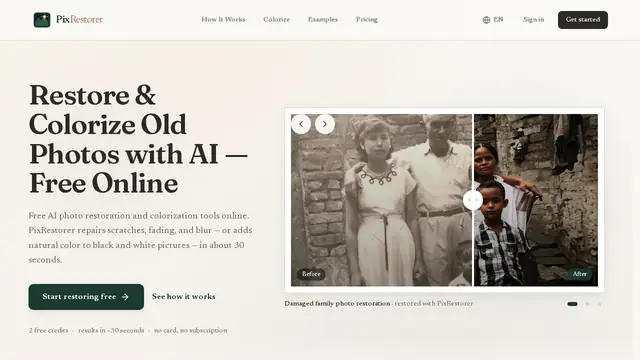
Task: Go to Examples in navigation
Action: coord(323,20)
